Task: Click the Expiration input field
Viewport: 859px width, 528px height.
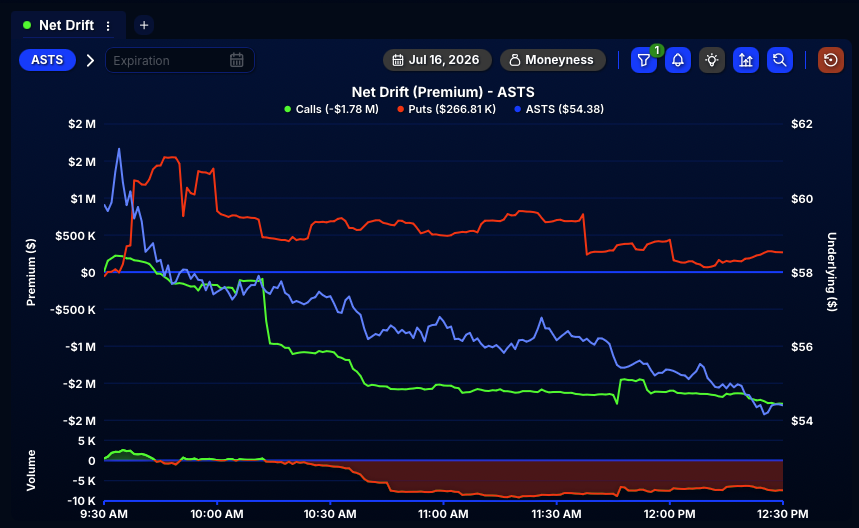Action: coord(180,60)
